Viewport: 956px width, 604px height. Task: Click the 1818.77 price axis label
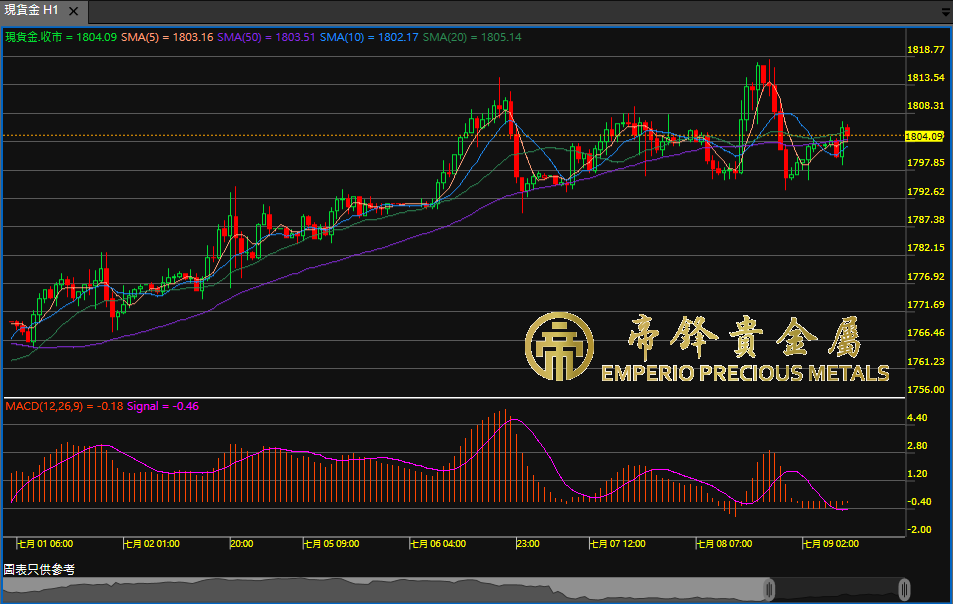[x=924, y=49]
